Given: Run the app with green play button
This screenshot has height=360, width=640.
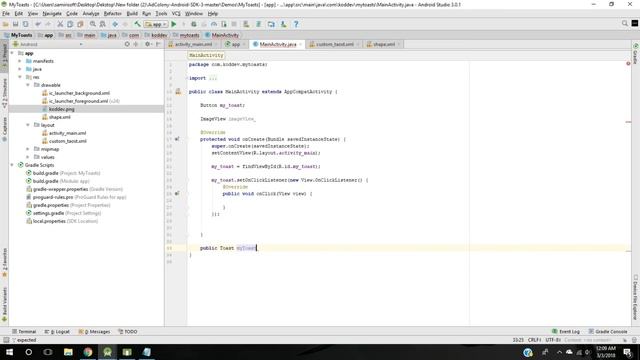Looking at the screenshot, I should coord(174,24).
